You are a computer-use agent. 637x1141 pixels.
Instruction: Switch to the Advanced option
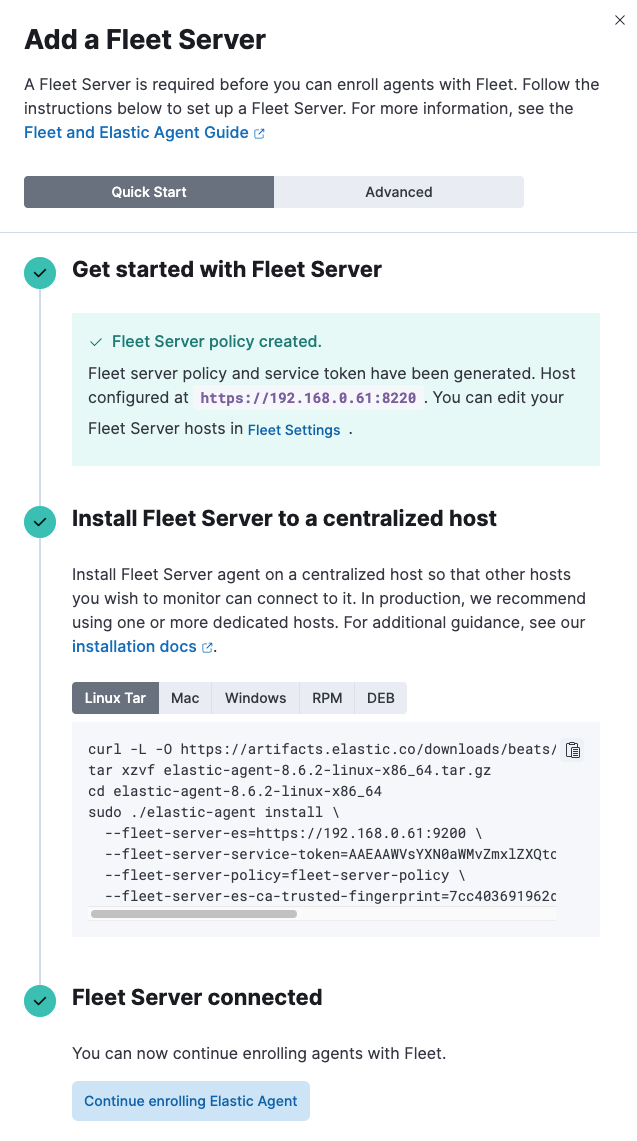click(399, 192)
